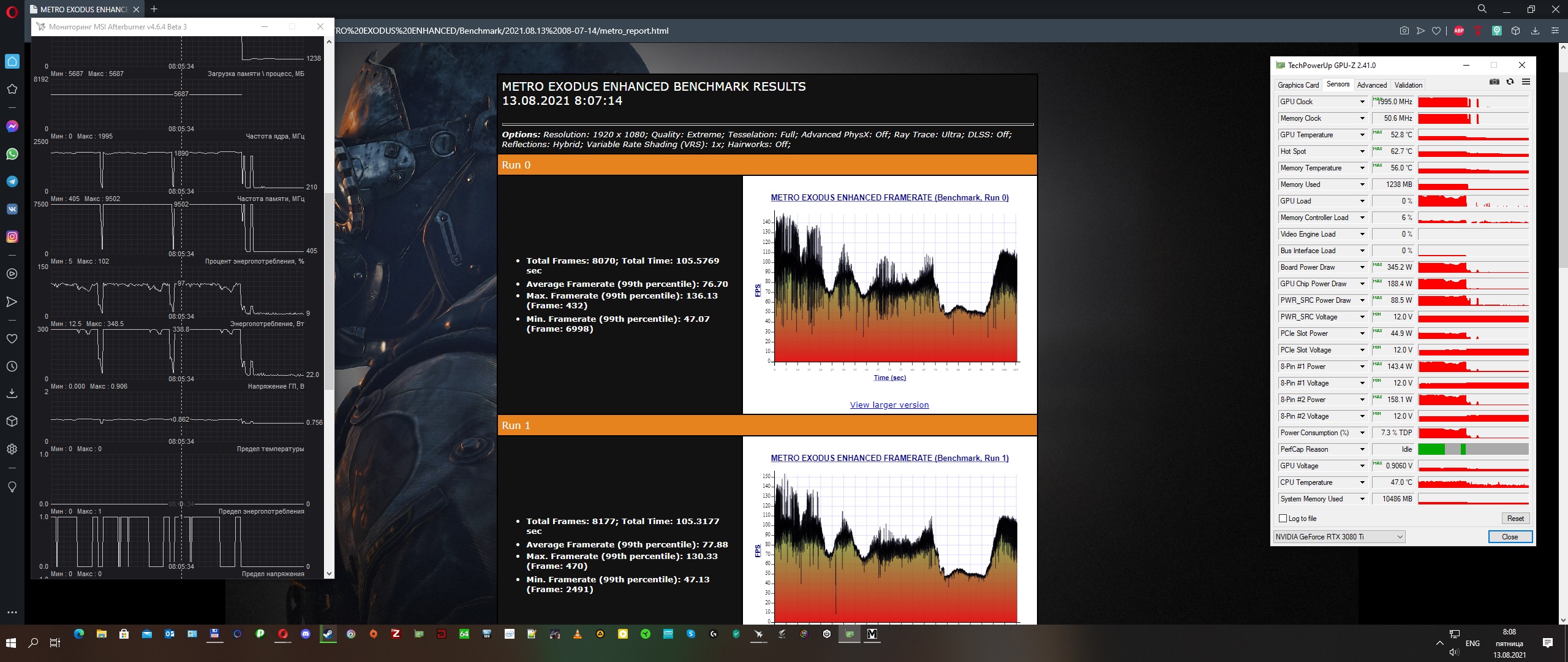Click GPU-Z screenshot camera icon

[x=1494, y=82]
